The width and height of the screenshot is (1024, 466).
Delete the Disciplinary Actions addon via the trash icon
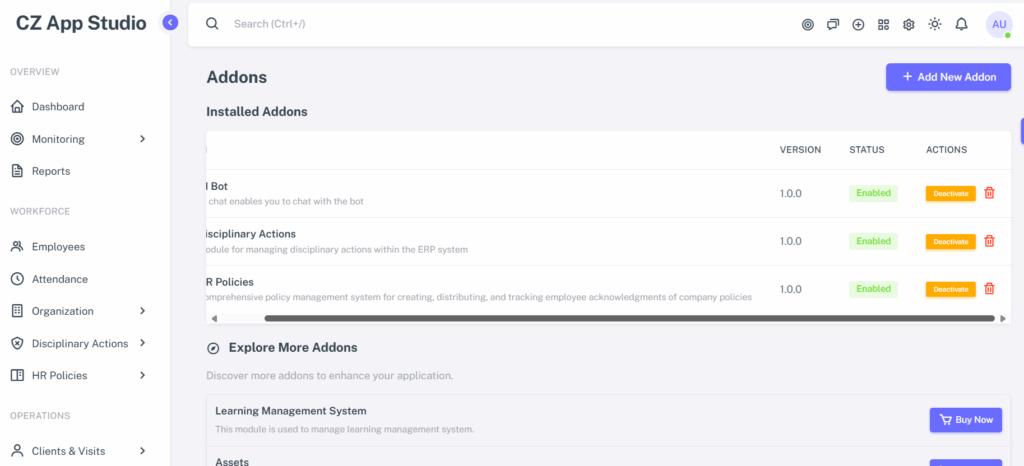[989, 241]
